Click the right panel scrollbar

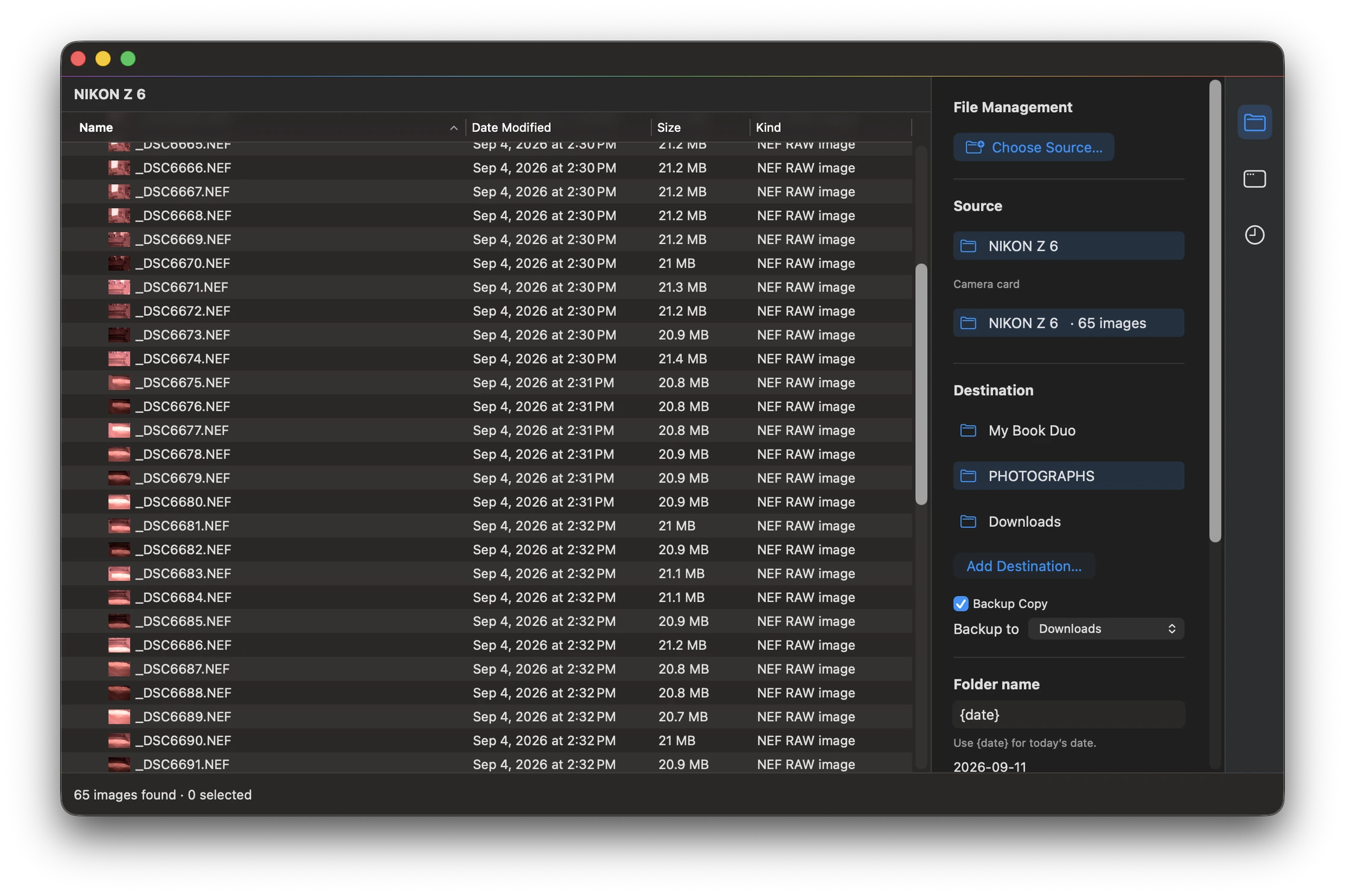1215,311
